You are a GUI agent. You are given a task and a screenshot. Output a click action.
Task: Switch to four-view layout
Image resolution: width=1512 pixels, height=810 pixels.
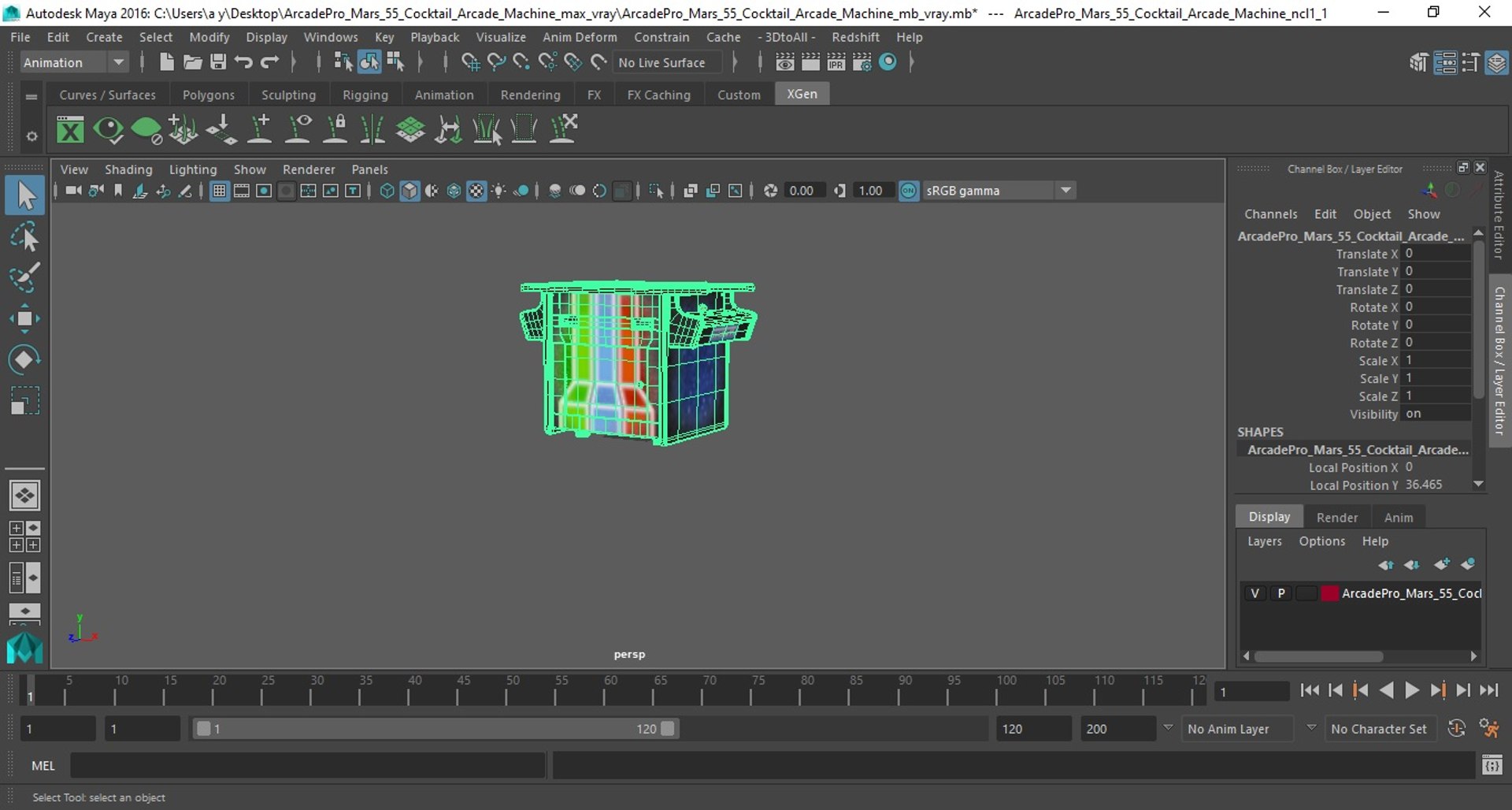[24, 537]
